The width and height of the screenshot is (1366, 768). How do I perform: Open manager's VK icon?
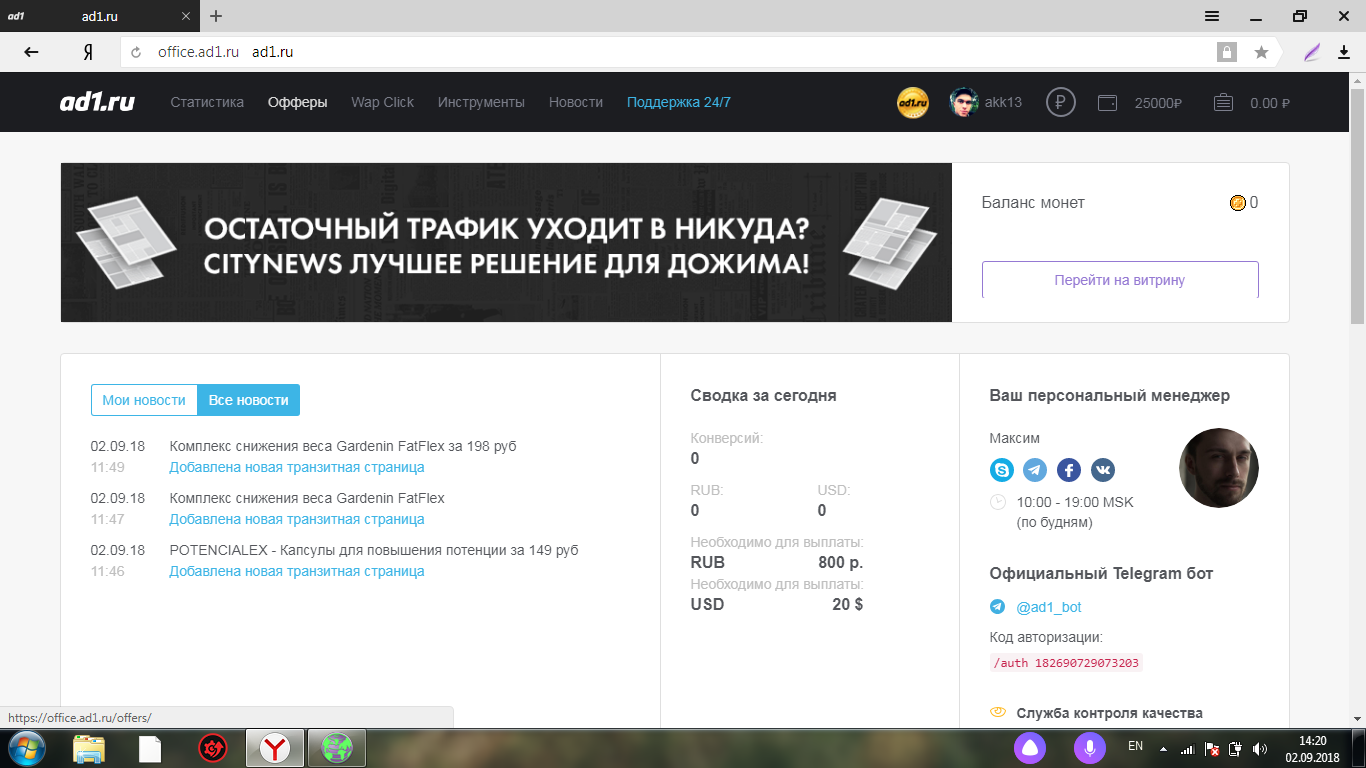point(1103,470)
